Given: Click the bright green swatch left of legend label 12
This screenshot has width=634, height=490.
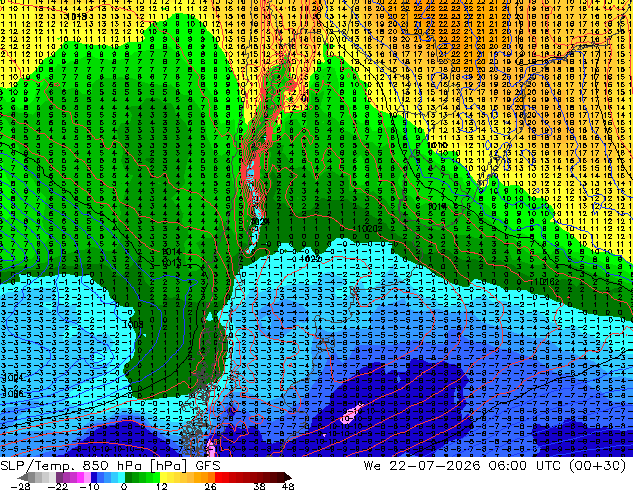Looking at the screenshot, I should pos(156,477).
